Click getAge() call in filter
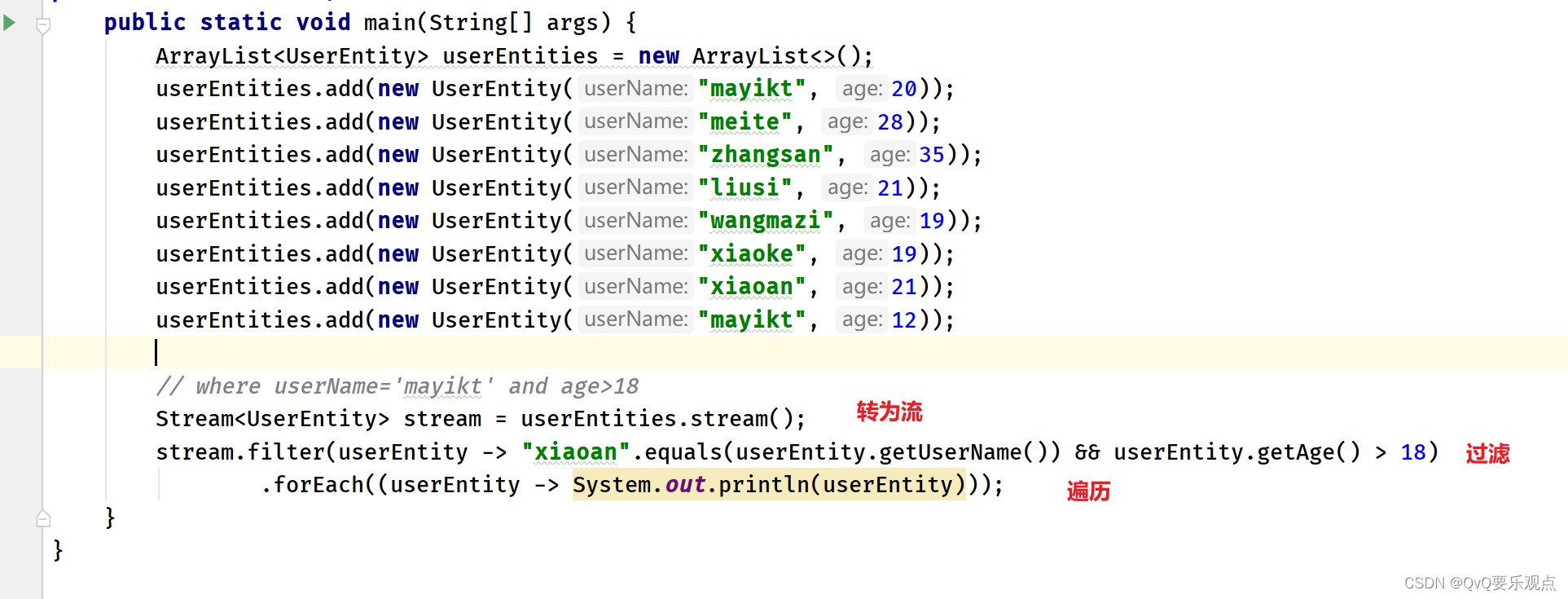Image resolution: width=1568 pixels, height=599 pixels. pos(1308,451)
